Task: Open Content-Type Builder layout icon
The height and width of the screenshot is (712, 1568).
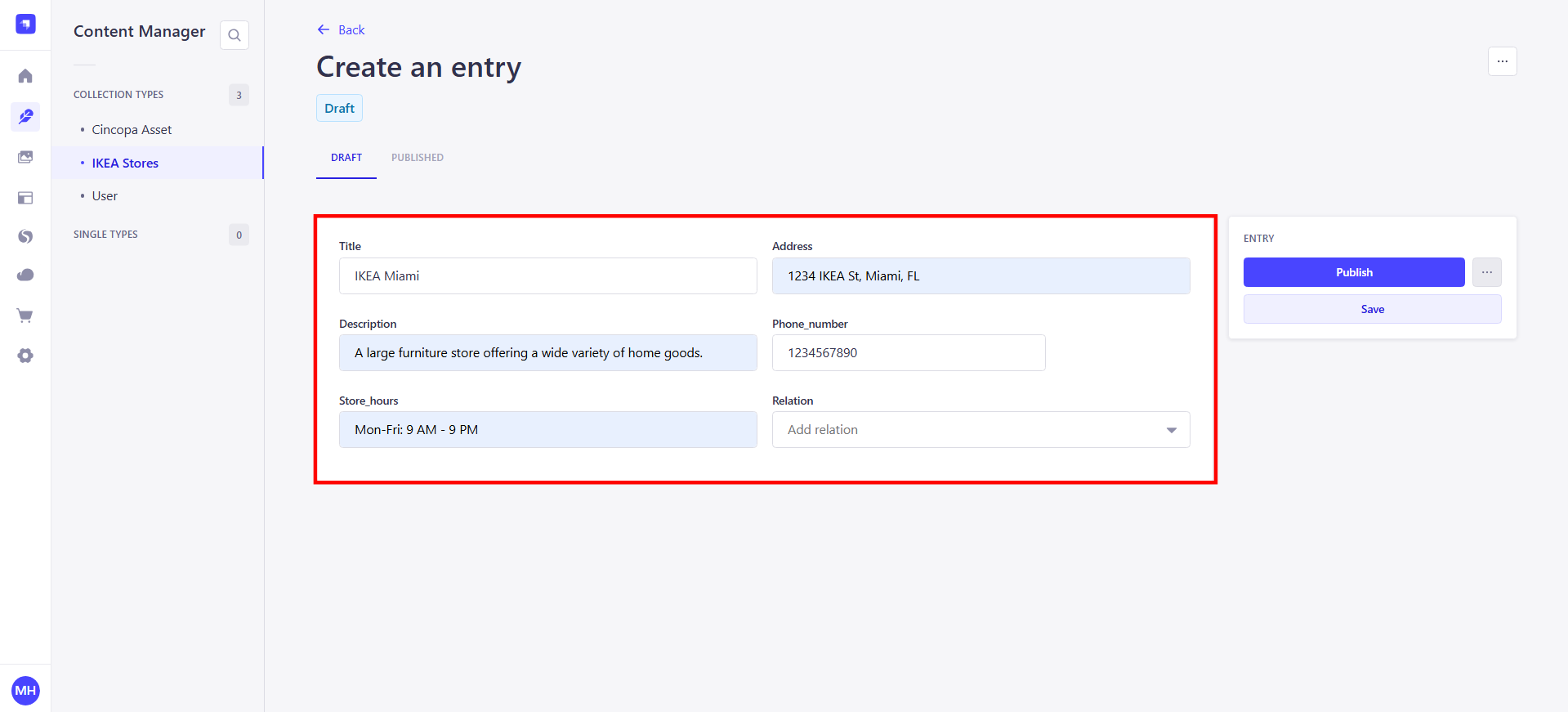Action: [x=25, y=198]
